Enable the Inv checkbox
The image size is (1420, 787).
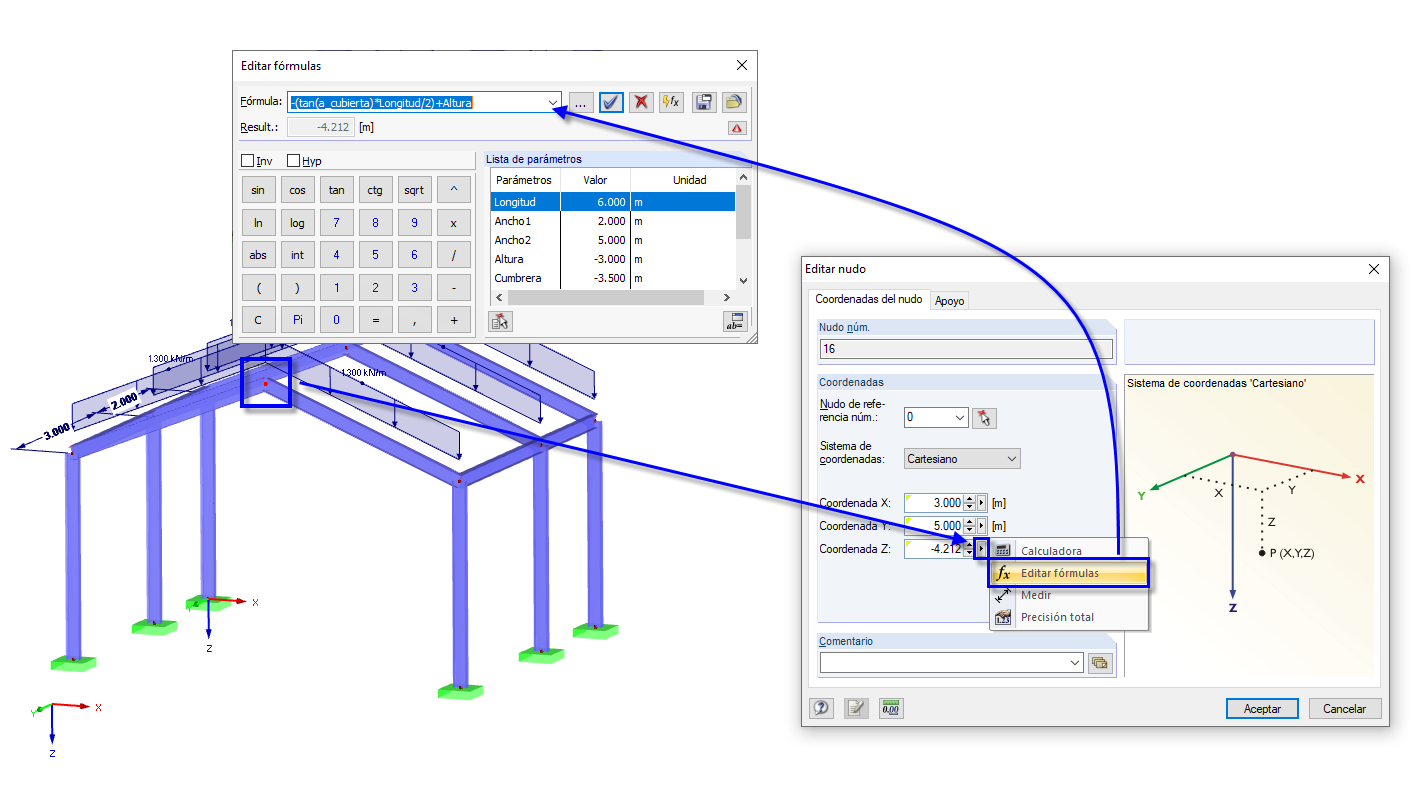click(246, 160)
